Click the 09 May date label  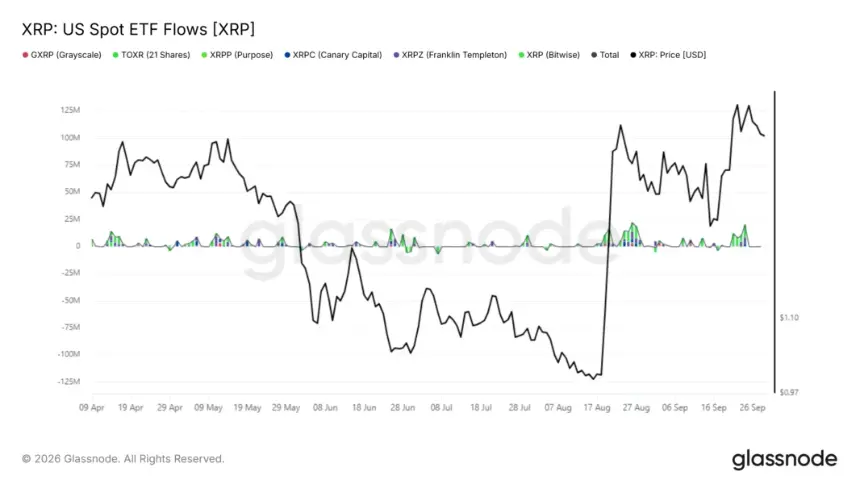(208, 408)
